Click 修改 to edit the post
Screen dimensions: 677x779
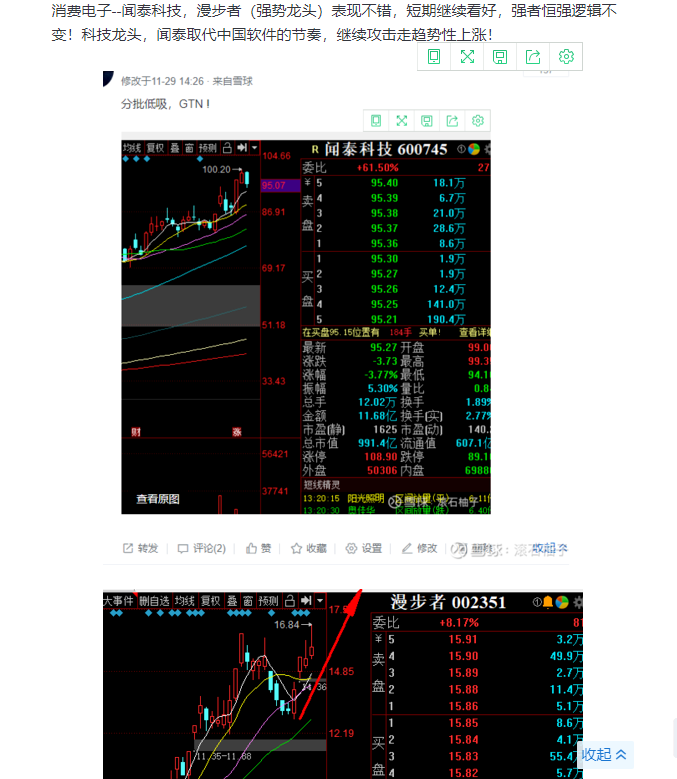point(420,548)
